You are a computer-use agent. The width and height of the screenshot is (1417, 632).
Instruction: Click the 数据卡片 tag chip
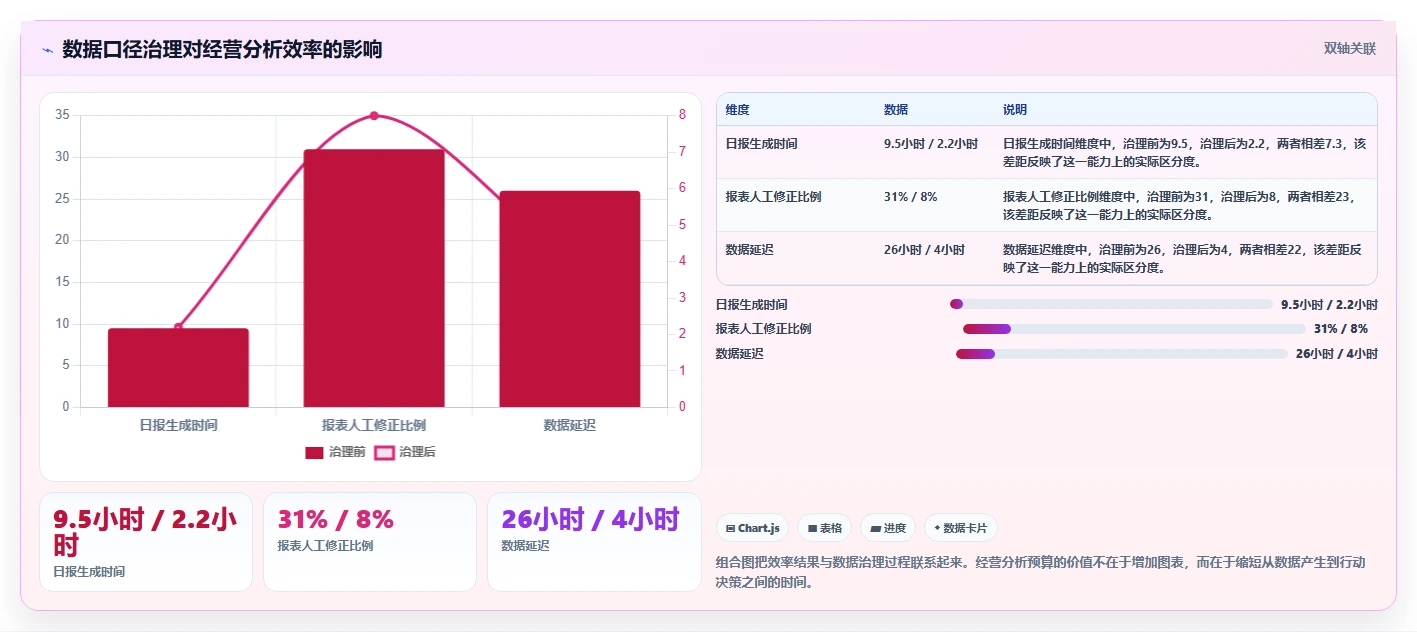[x=960, y=528]
